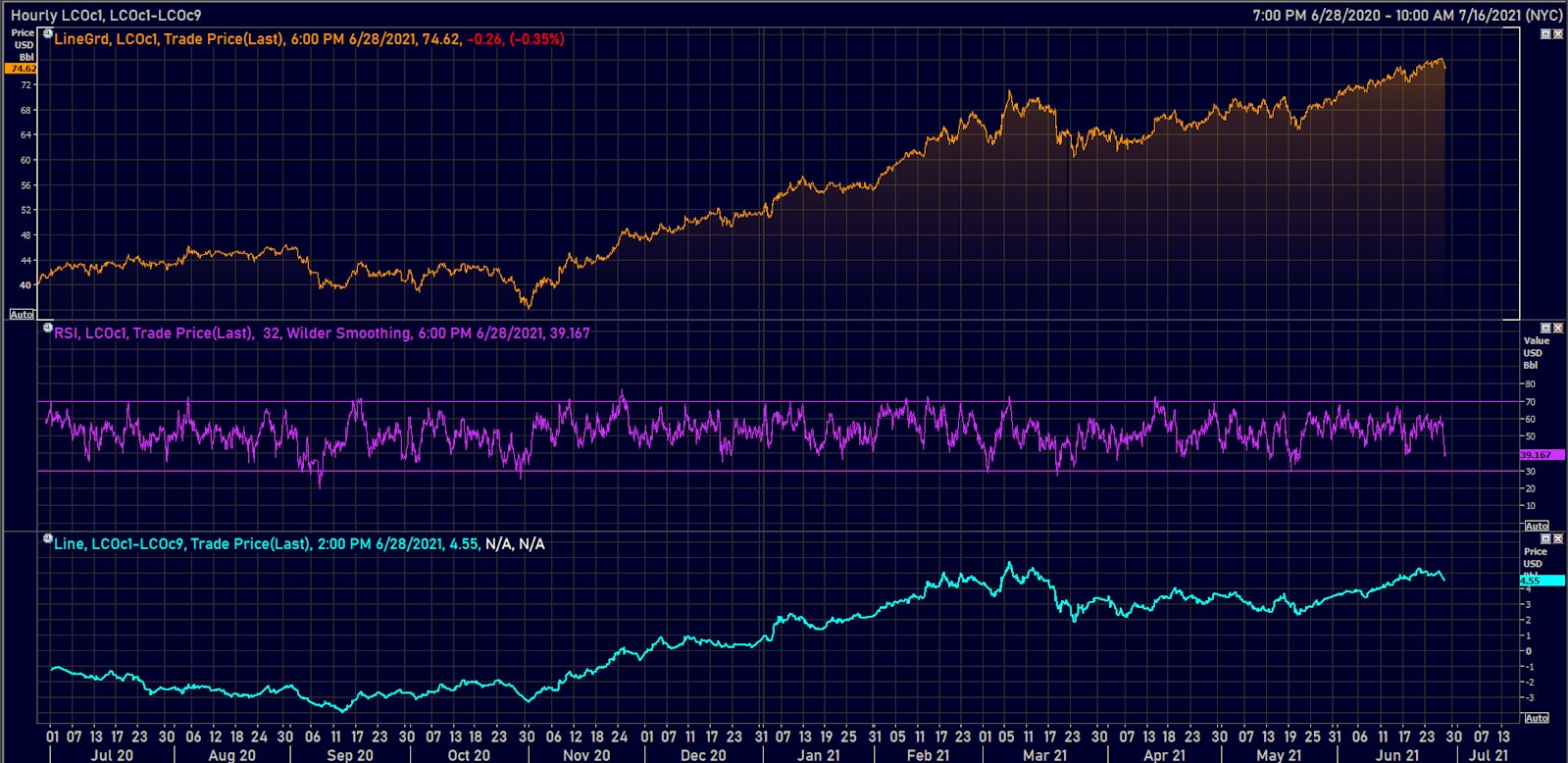
Task: Click the Apr 21 month label
Action: pyautogui.click(x=1164, y=755)
